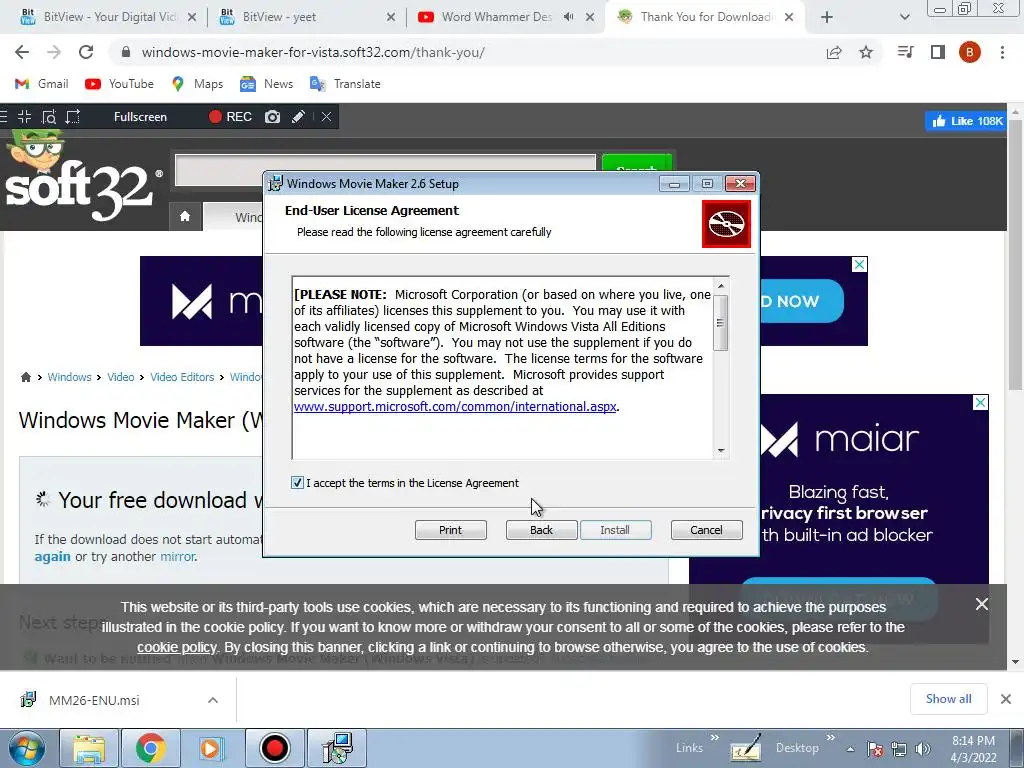Mute the Word Whammer tab audio icon
The width and height of the screenshot is (1024, 768).
point(569,17)
